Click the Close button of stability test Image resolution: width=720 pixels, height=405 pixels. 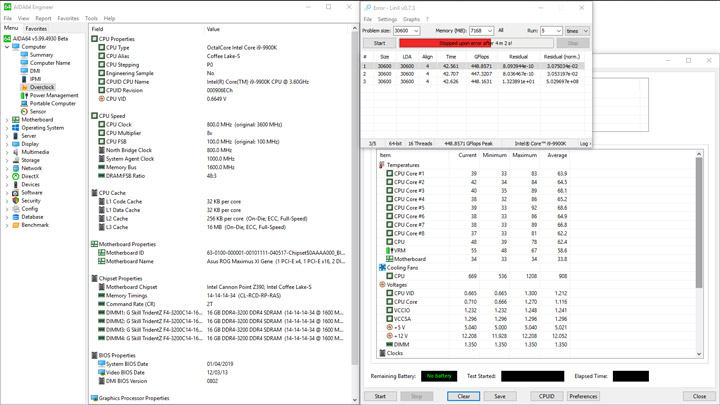[699, 396]
